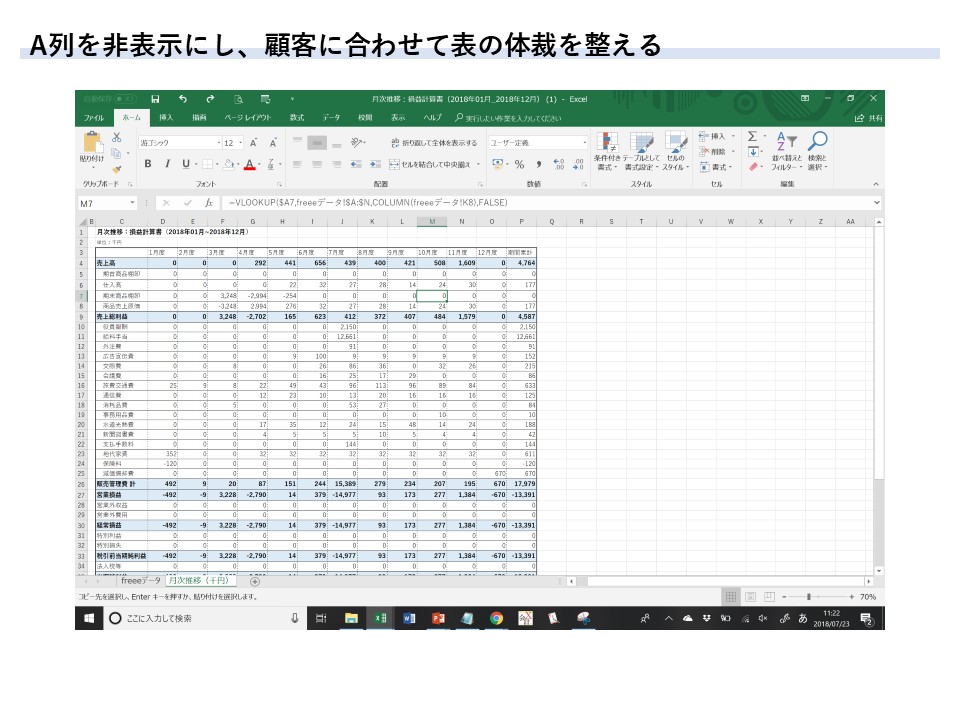
Task: Click the Undo arrow icon
Action: (182, 99)
